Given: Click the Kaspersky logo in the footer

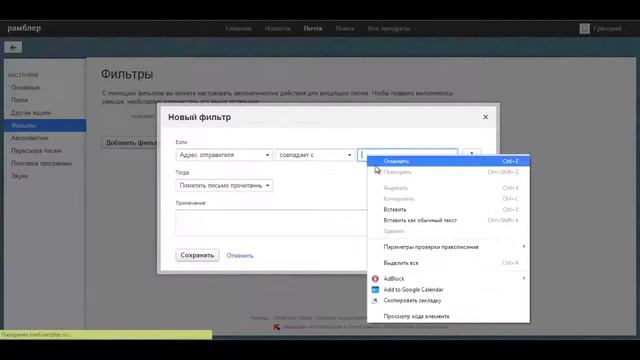Looking at the screenshot, I should coord(277,327).
